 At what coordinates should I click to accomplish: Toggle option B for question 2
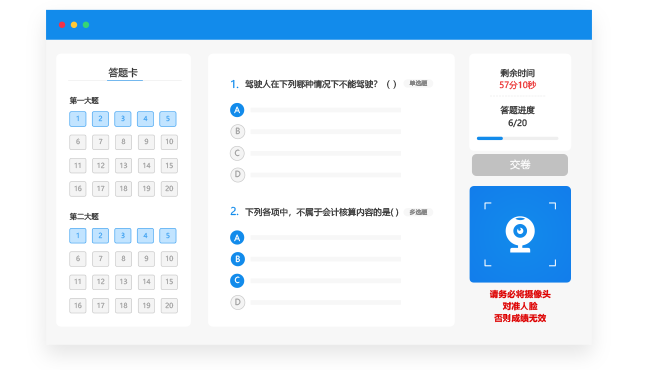click(238, 259)
